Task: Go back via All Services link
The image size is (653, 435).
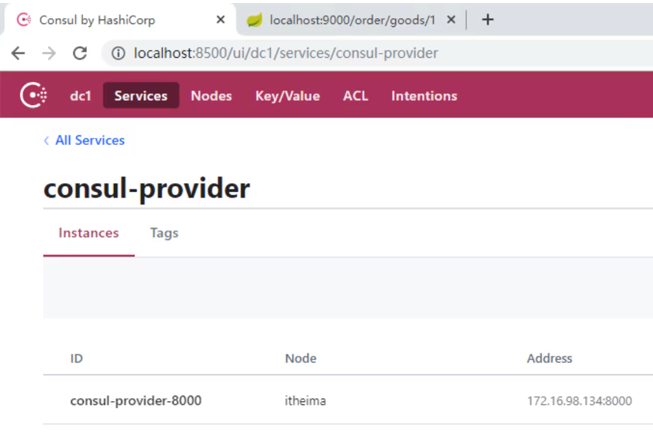Action: coord(85,140)
